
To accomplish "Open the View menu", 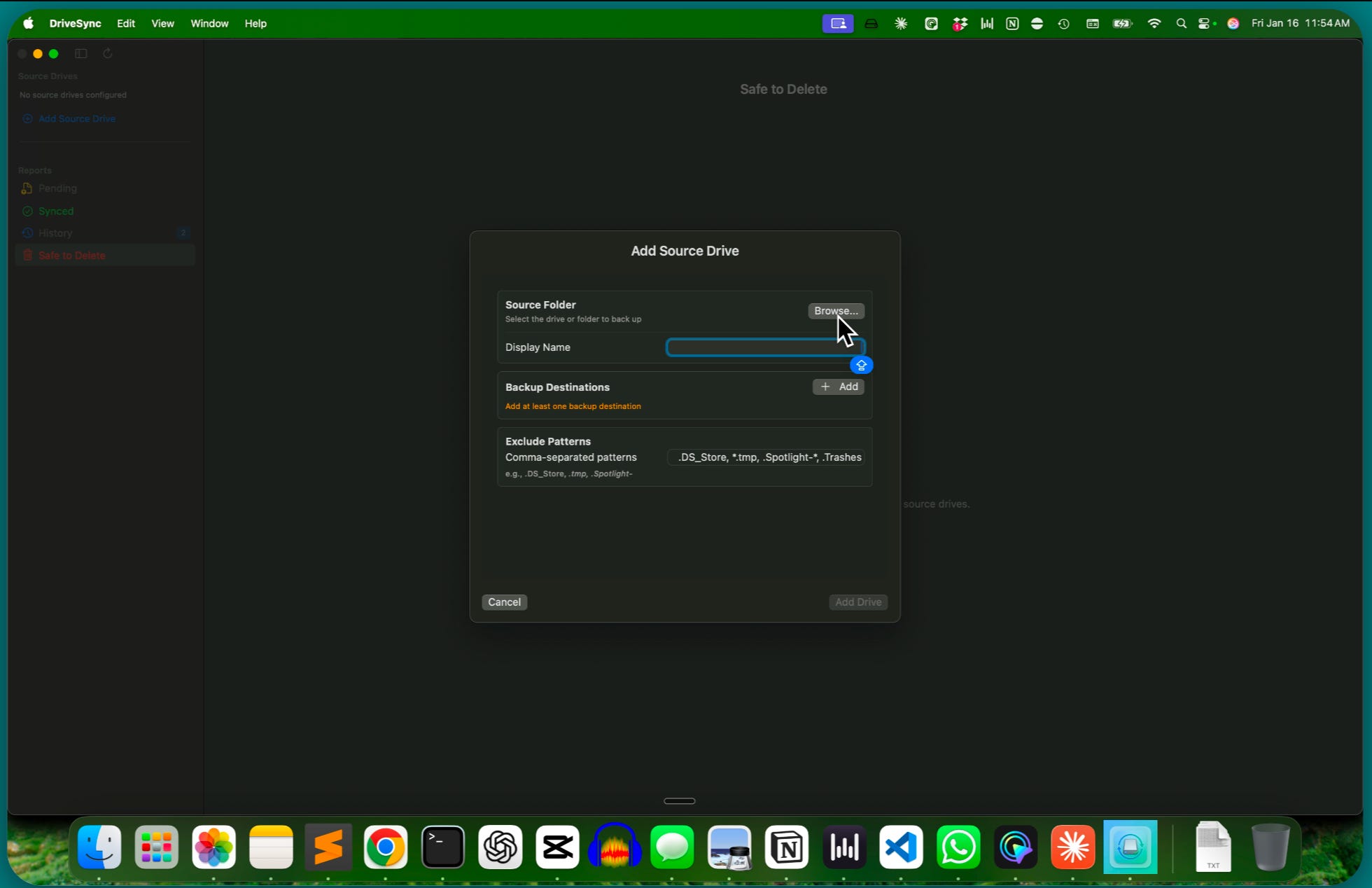I will pos(162,23).
